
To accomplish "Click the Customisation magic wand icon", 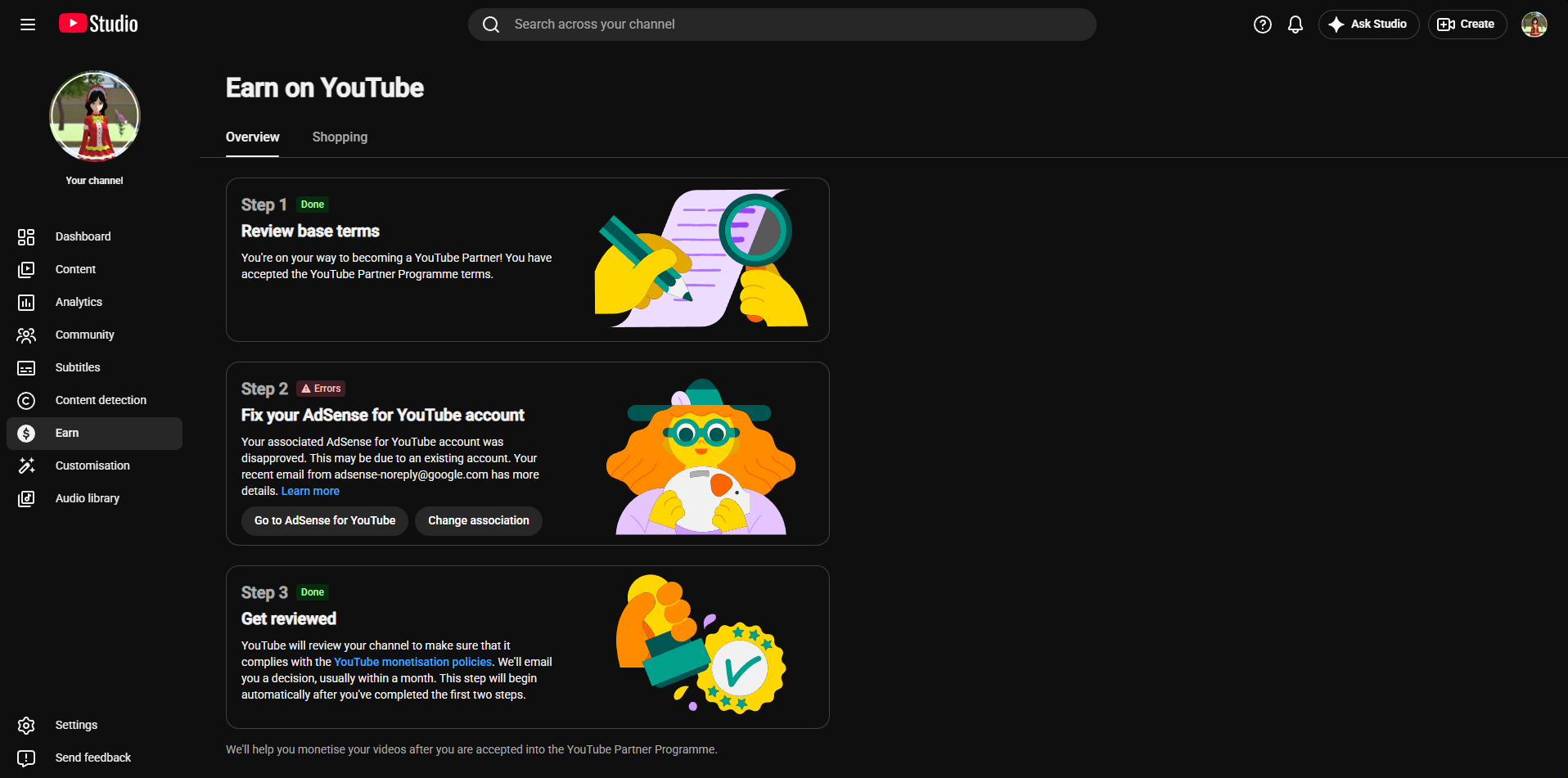I will pyautogui.click(x=26, y=466).
